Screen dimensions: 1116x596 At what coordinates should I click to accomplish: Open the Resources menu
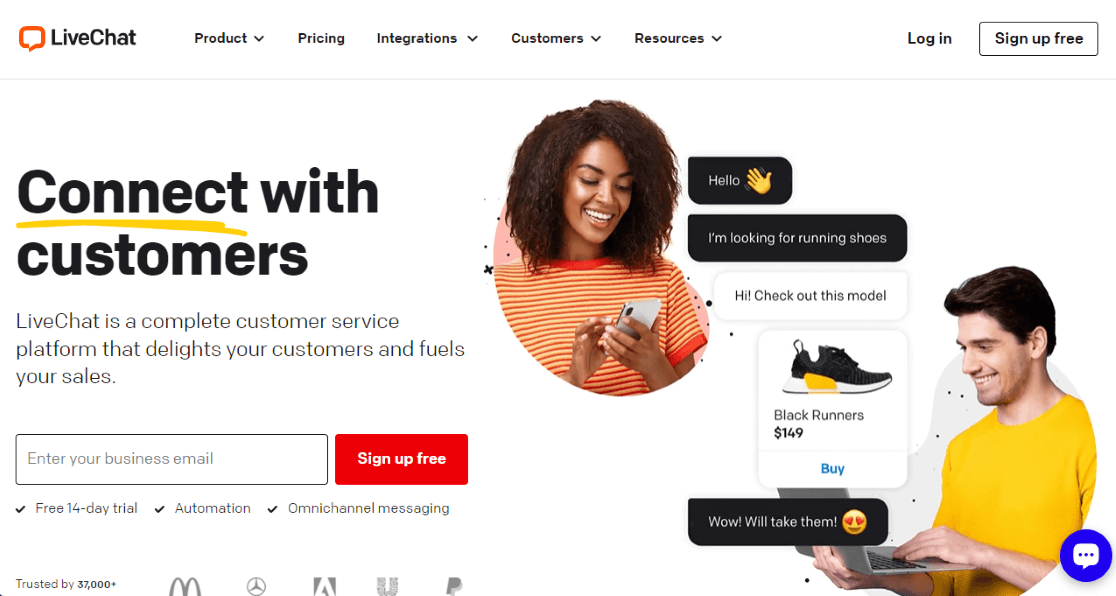point(678,38)
